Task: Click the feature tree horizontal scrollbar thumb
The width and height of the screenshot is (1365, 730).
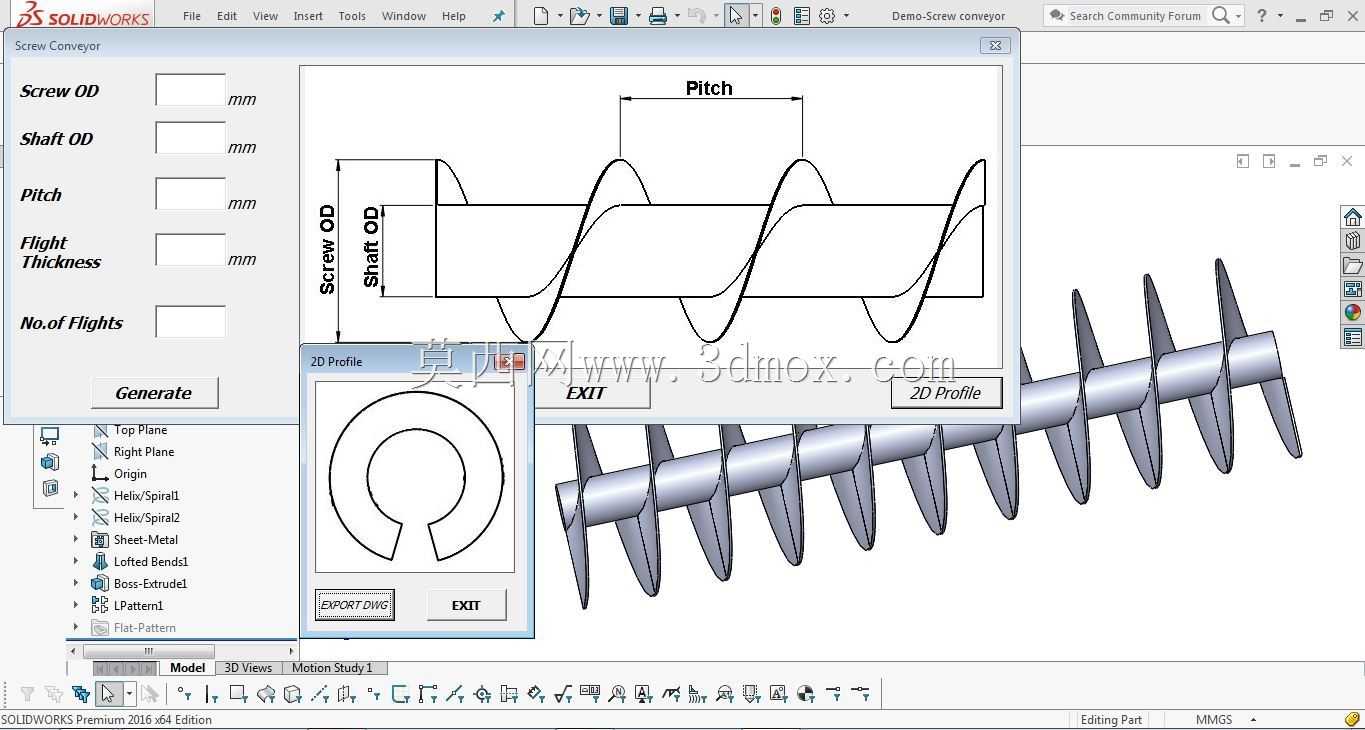Action: tap(148, 651)
